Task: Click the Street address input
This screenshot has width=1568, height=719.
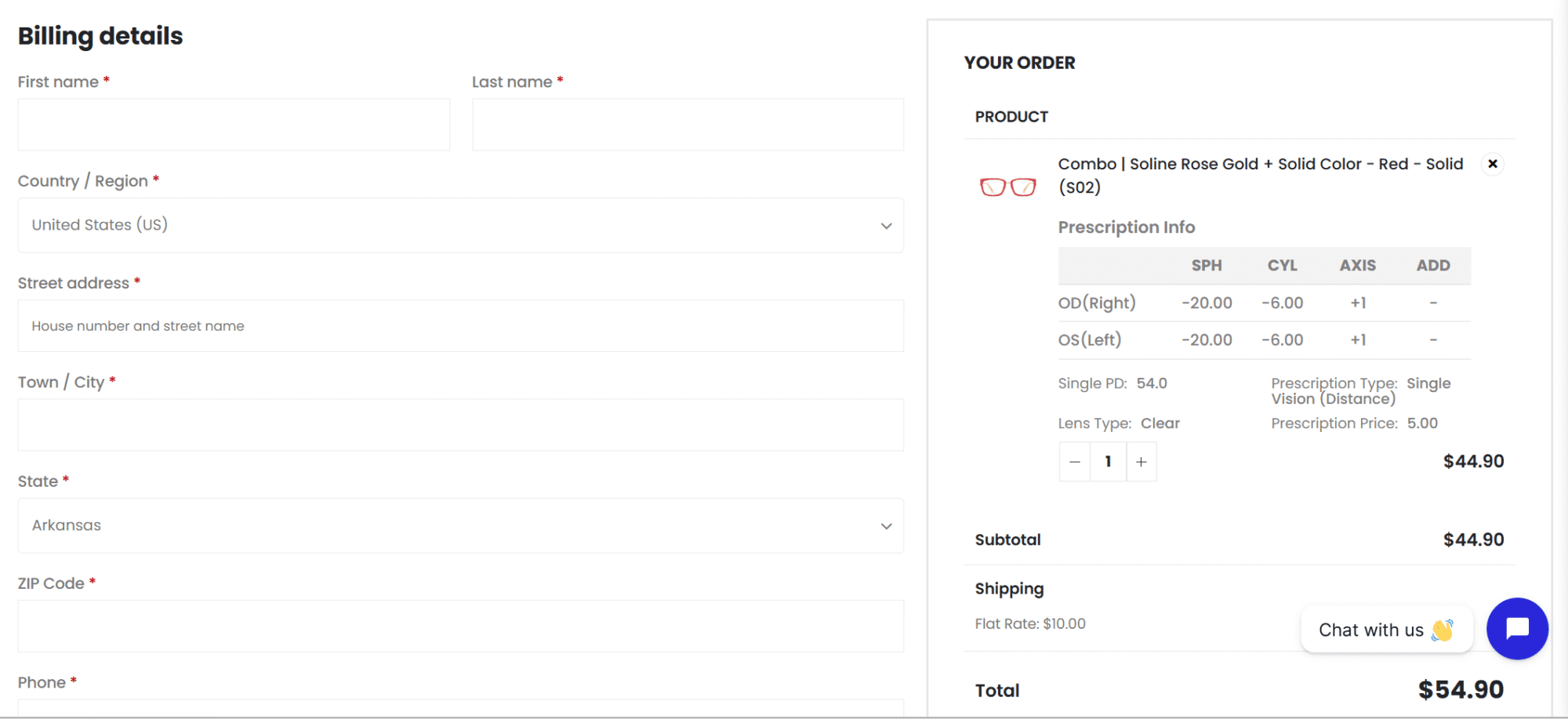Action: pos(460,326)
